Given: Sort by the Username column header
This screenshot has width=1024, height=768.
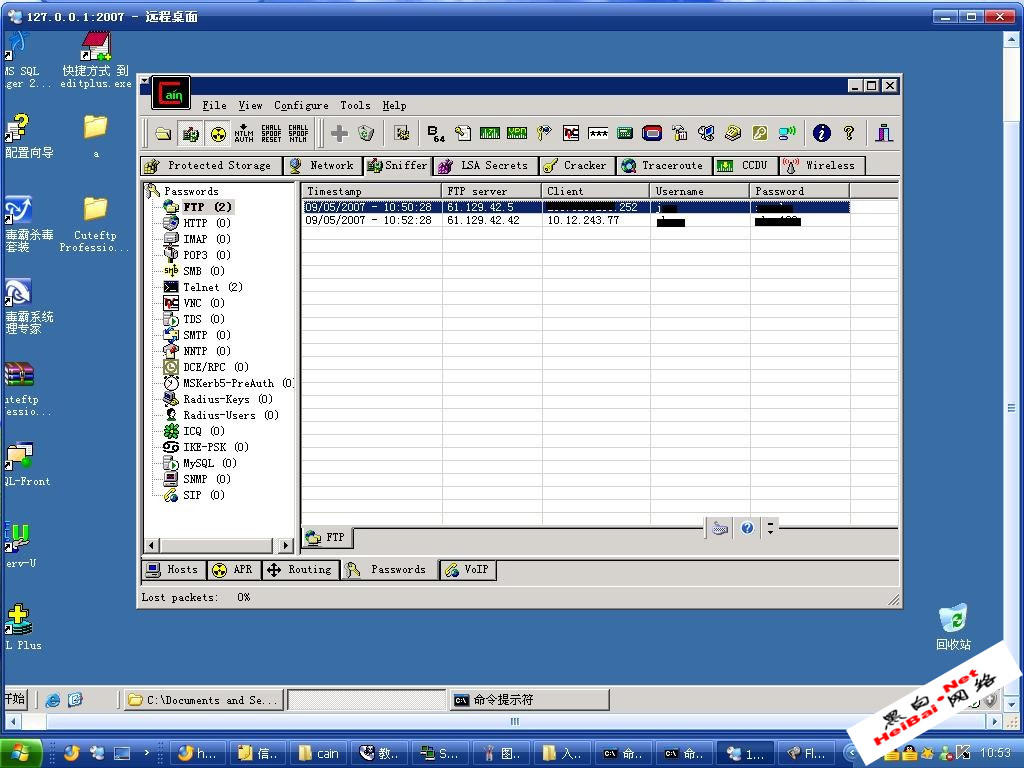Looking at the screenshot, I should click(700, 191).
